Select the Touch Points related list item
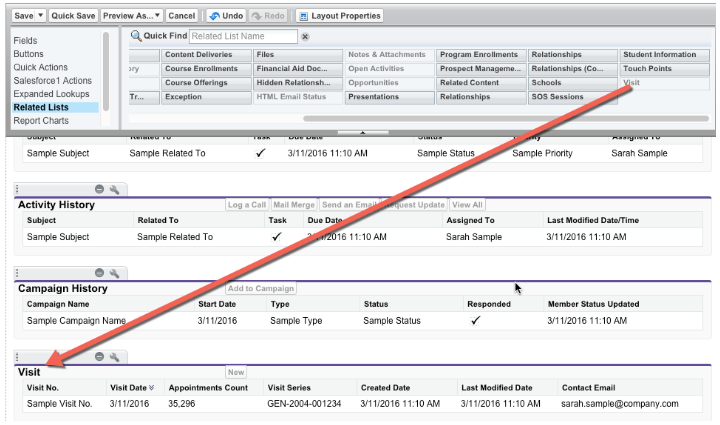 (645, 69)
